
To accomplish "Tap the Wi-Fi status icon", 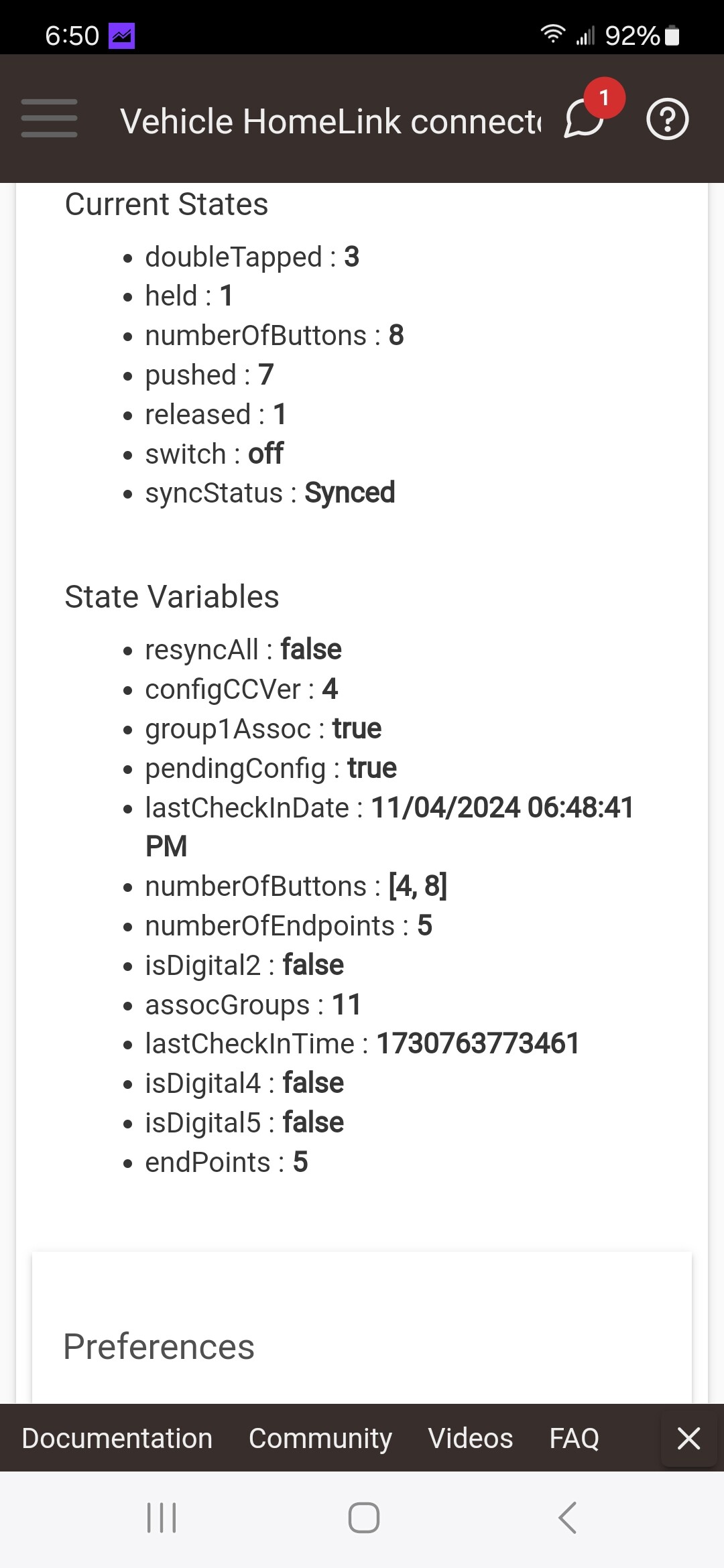I will [553, 34].
